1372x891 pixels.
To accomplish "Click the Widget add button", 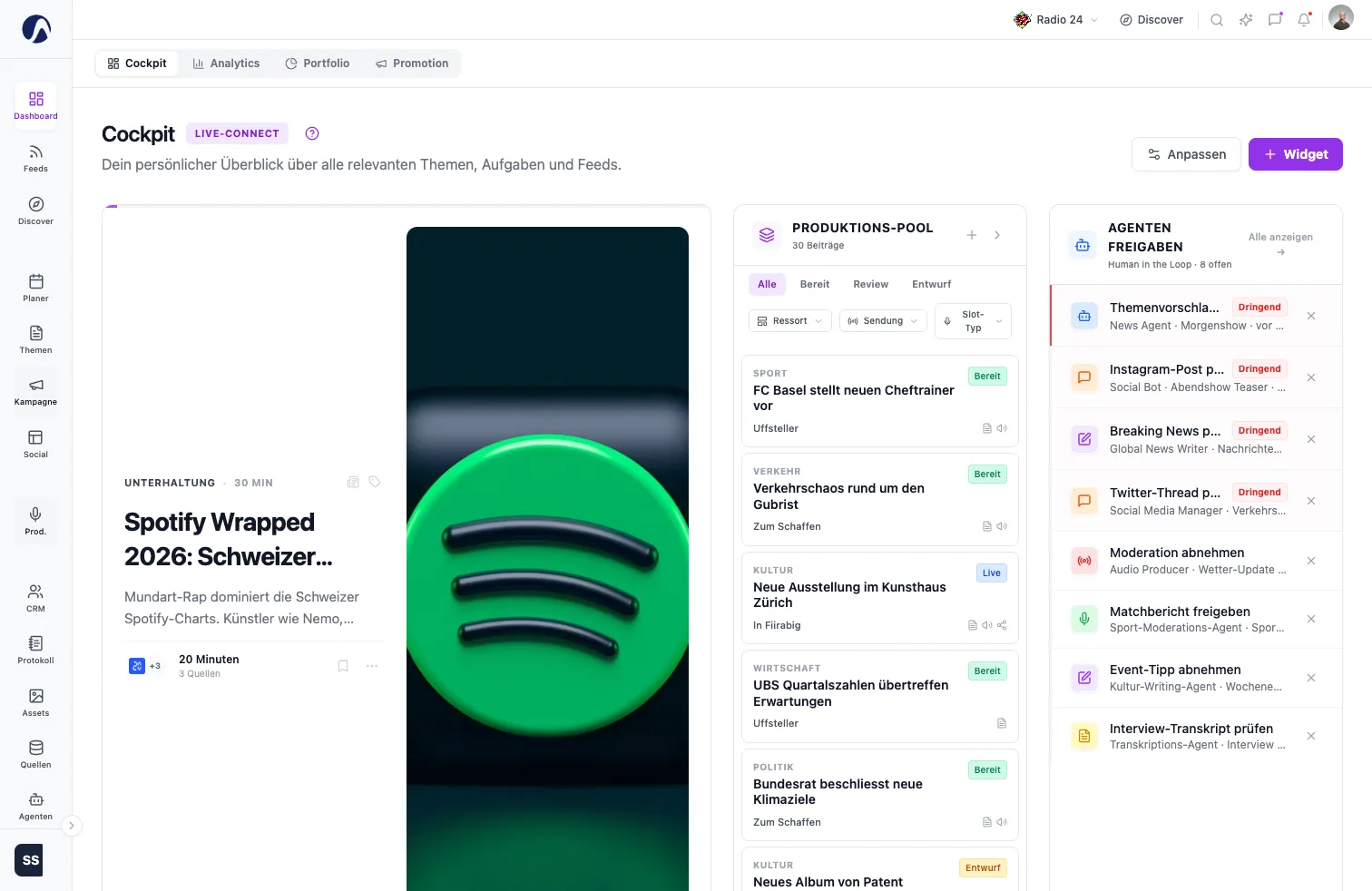I will click(x=1296, y=154).
